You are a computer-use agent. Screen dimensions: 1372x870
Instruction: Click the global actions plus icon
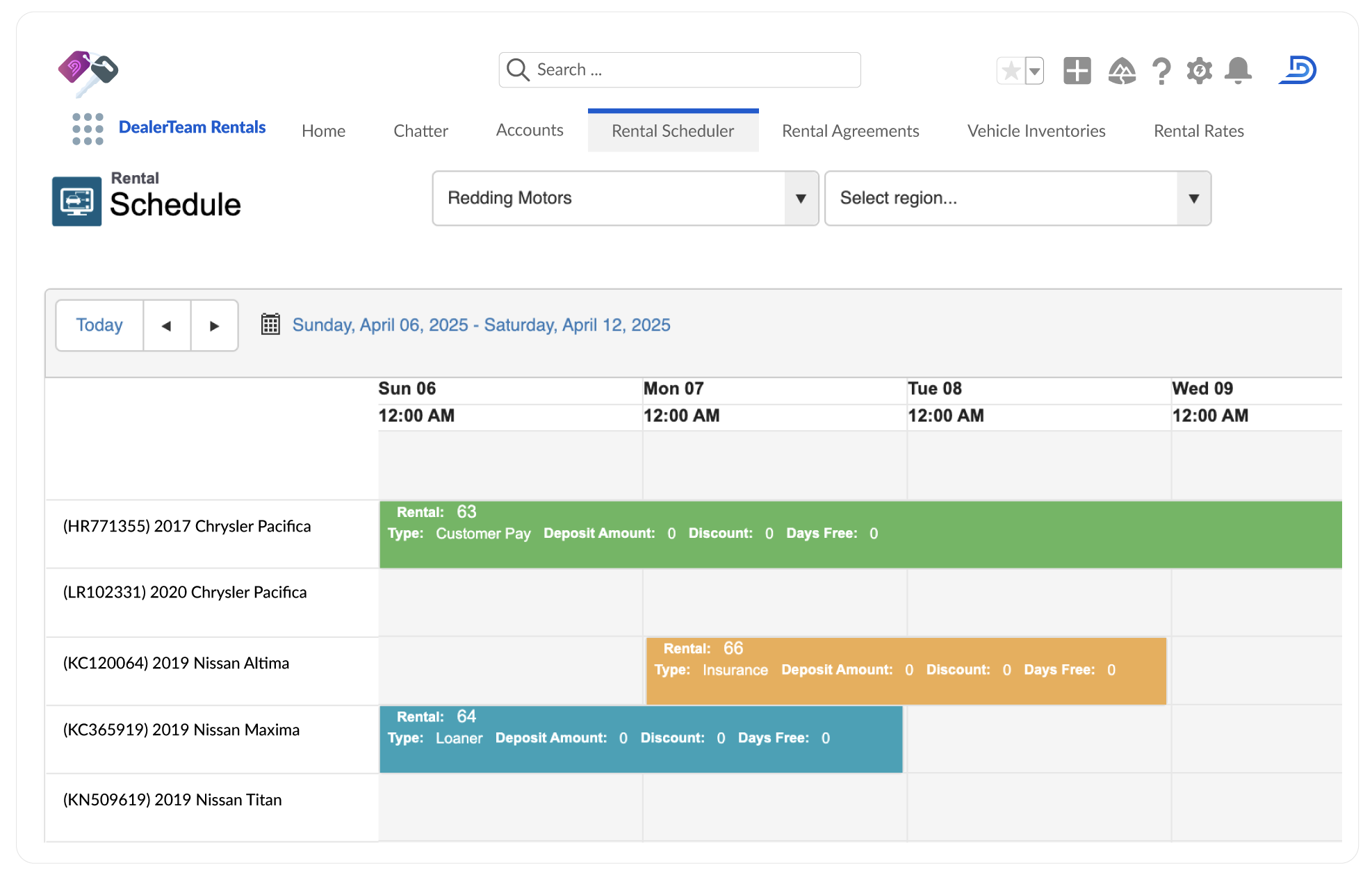click(1077, 71)
